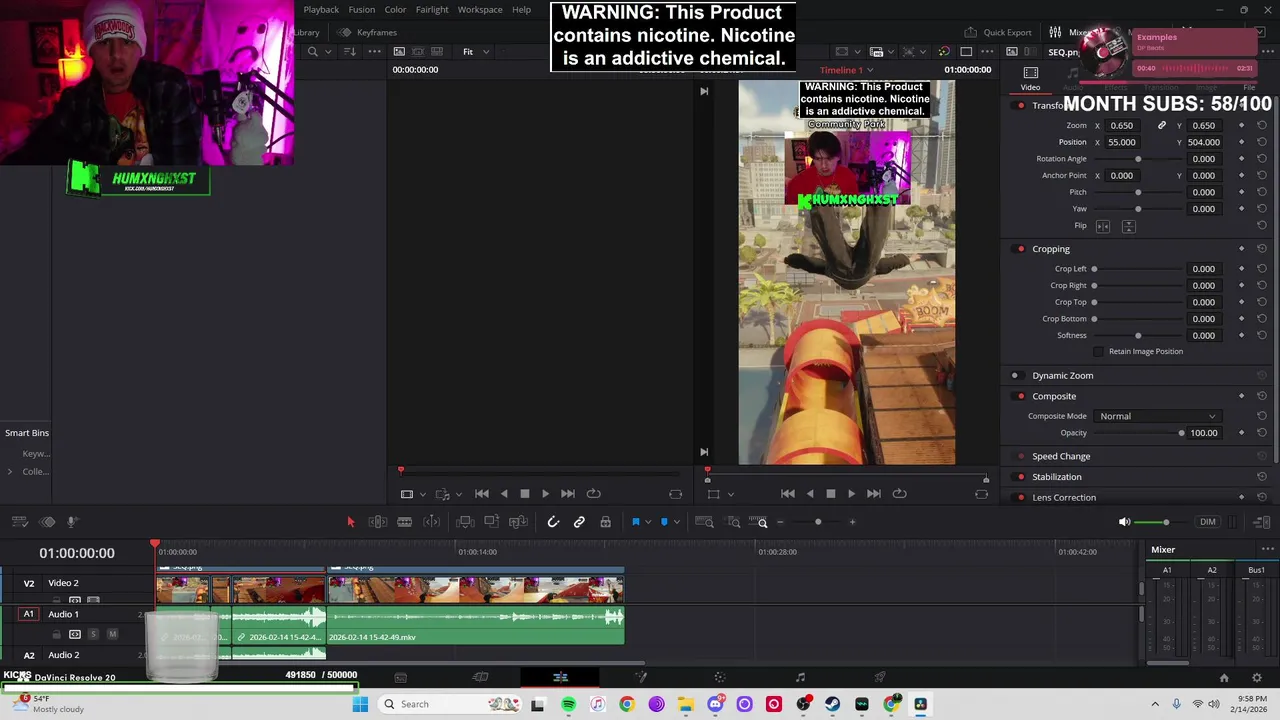The width and height of the screenshot is (1280, 720).
Task: Toggle the Cropping section enable switch
Action: pyautogui.click(x=1020, y=249)
